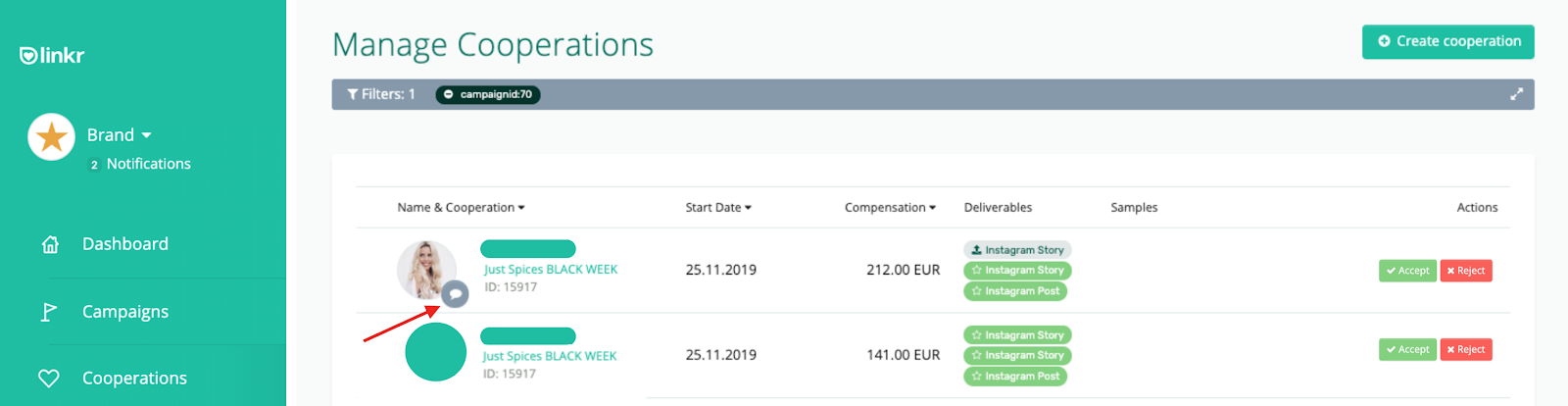Sort by Start Date column
Screen dimensions: 1568x406
click(718, 208)
